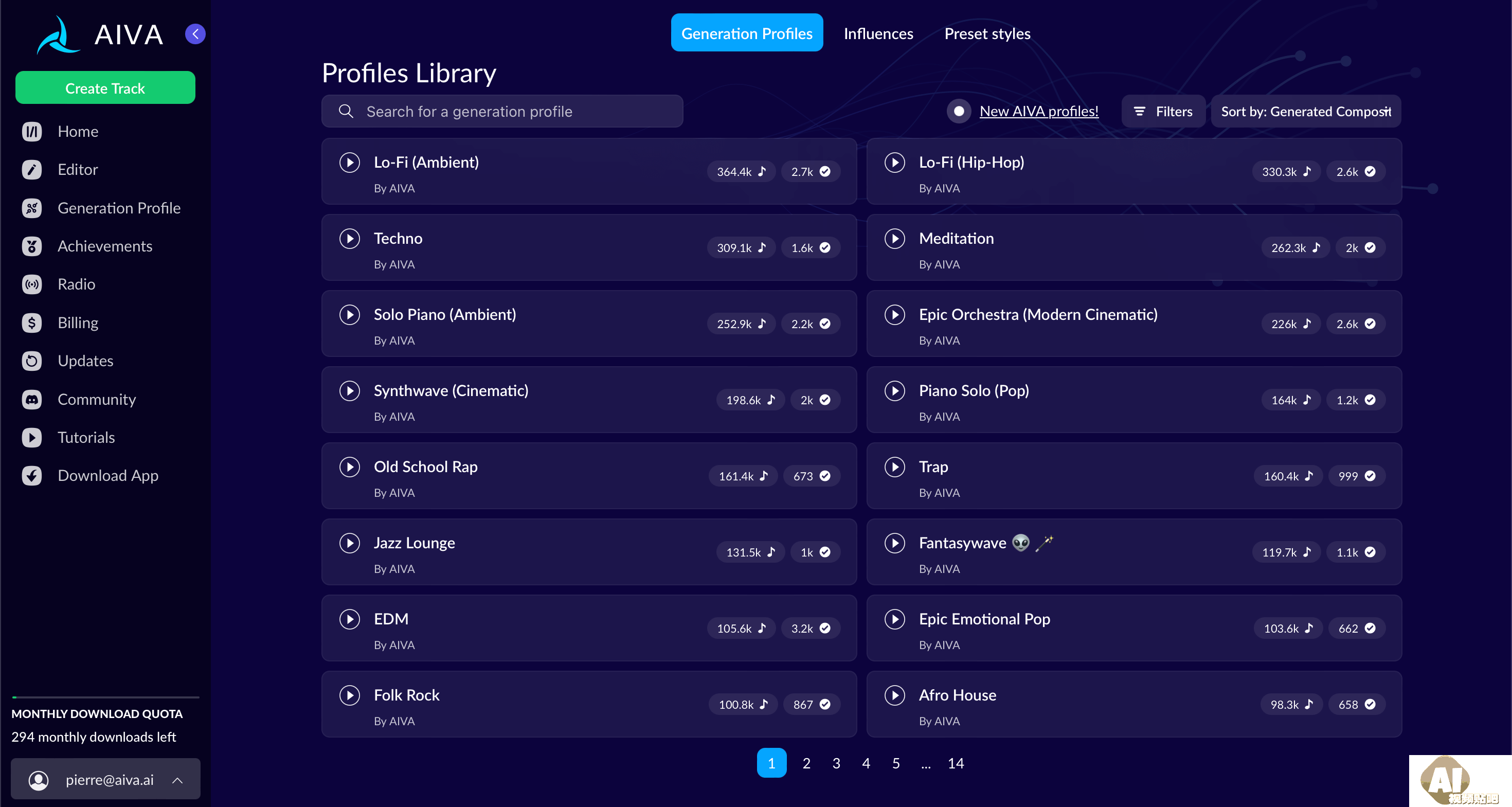
Task: Open the Editor pencil icon
Action: pyautogui.click(x=32, y=170)
